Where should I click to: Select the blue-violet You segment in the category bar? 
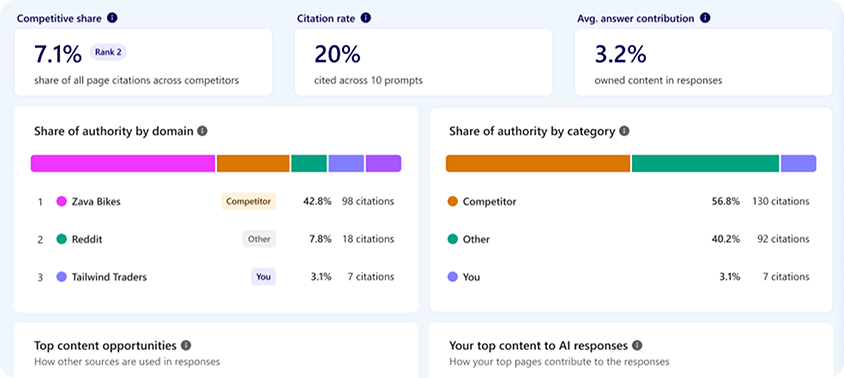coord(799,164)
